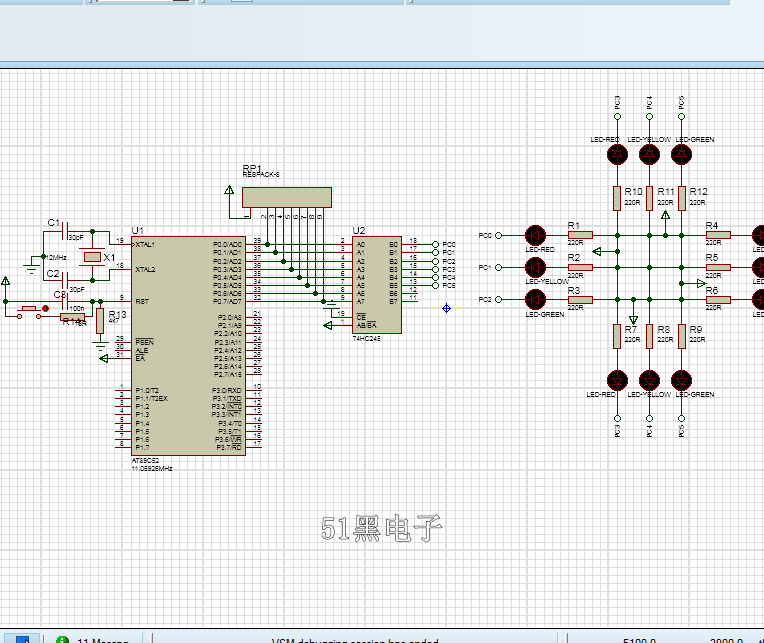The height and width of the screenshot is (643, 764).
Task: Select LED-GREEN connected to resistor R3
Action: click(535, 300)
